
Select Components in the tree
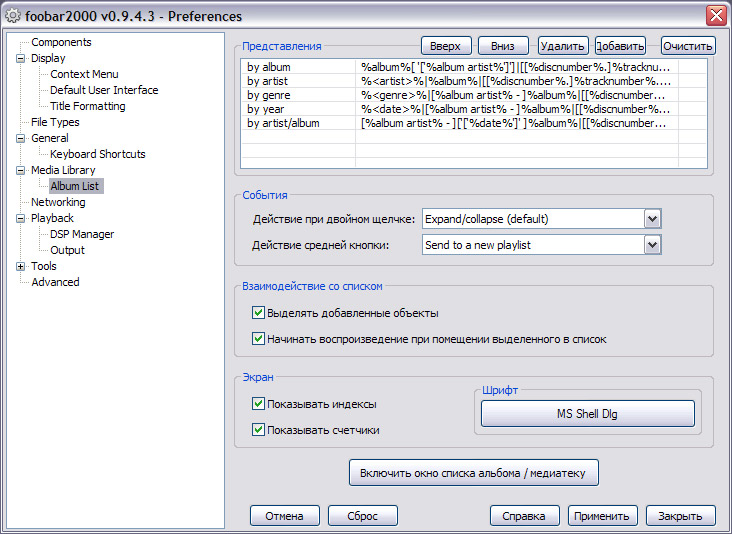(61, 42)
